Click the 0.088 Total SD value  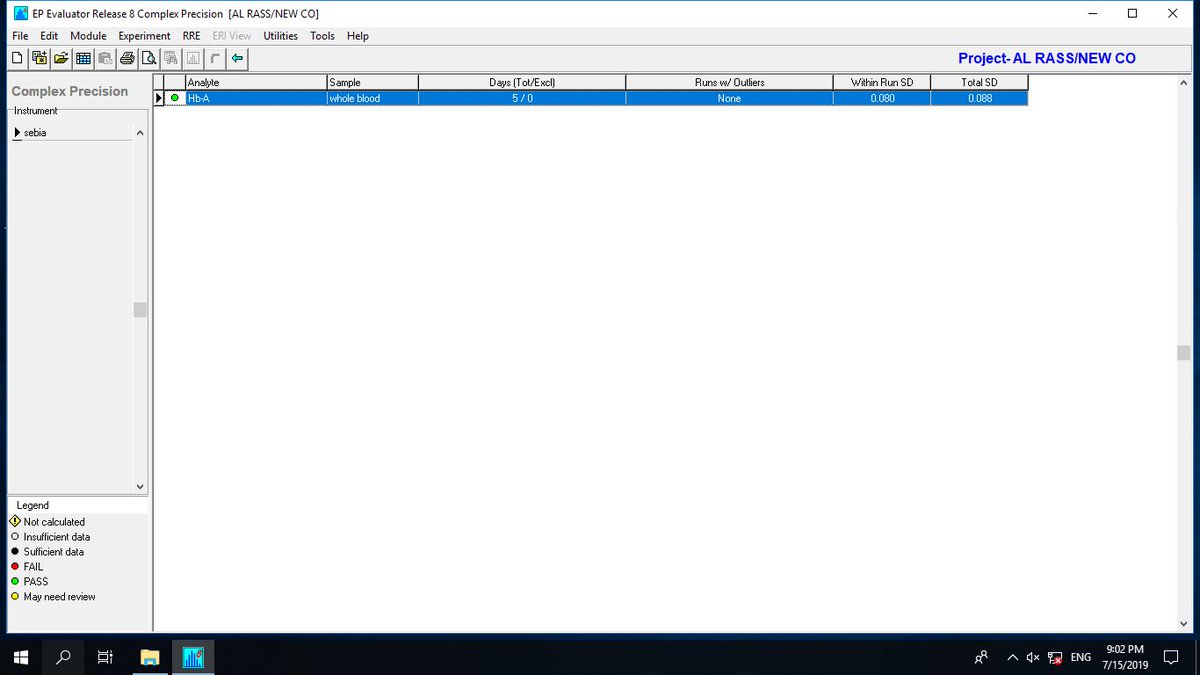pyautogui.click(x=979, y=98)
